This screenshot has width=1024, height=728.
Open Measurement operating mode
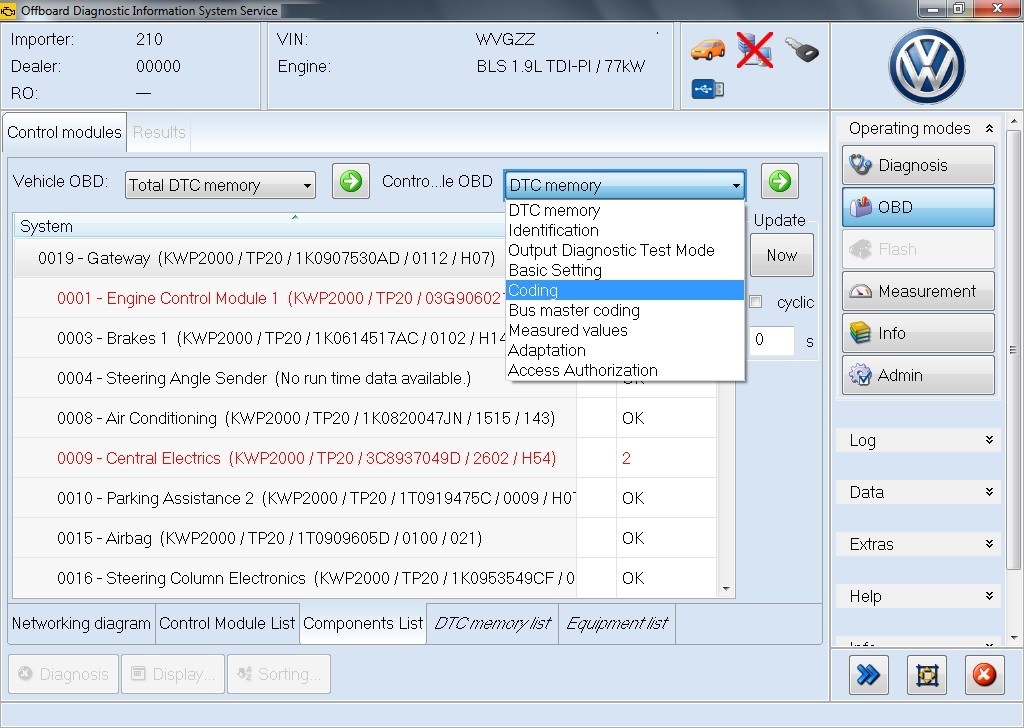[918, 291]
